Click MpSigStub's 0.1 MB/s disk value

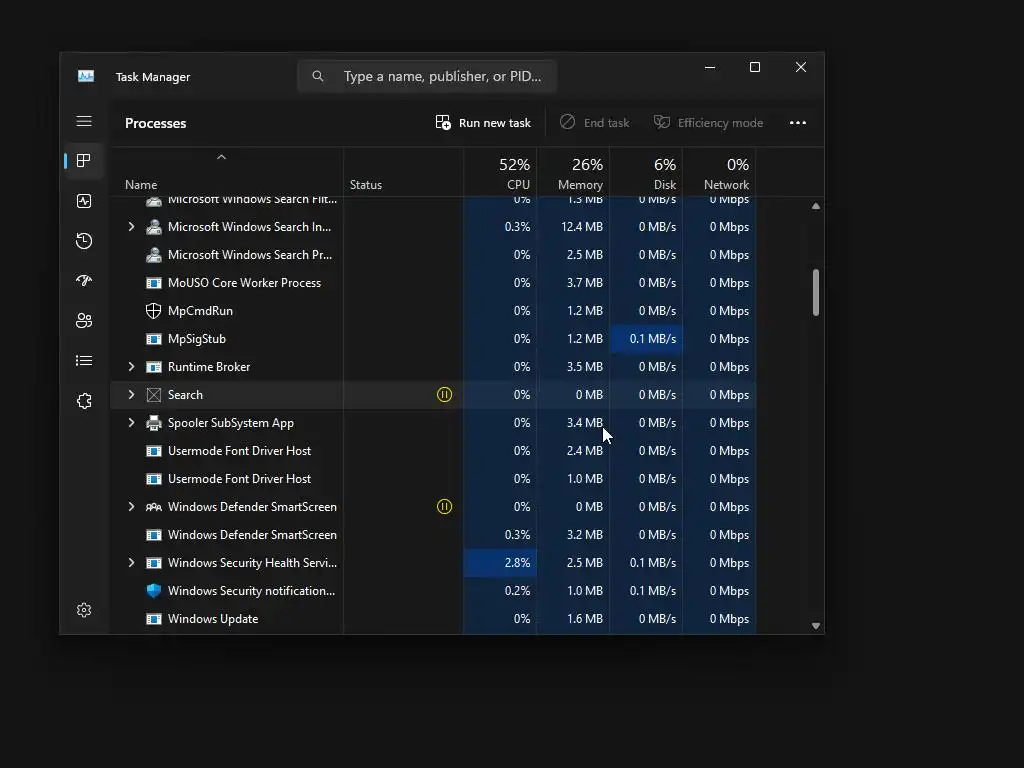coord(647,339)
